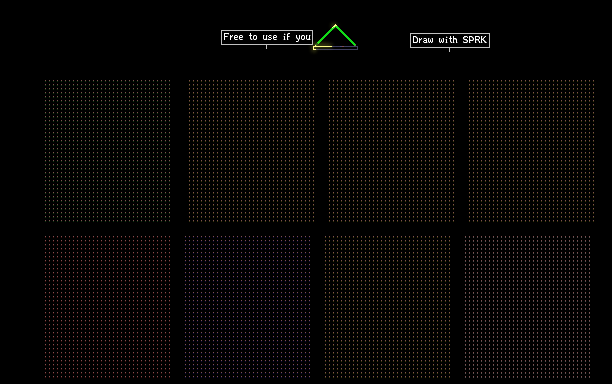Screen dimensions: 612x384
Task: Click the orange dotted grid in bottom row
Action: [x=387, y=306]
